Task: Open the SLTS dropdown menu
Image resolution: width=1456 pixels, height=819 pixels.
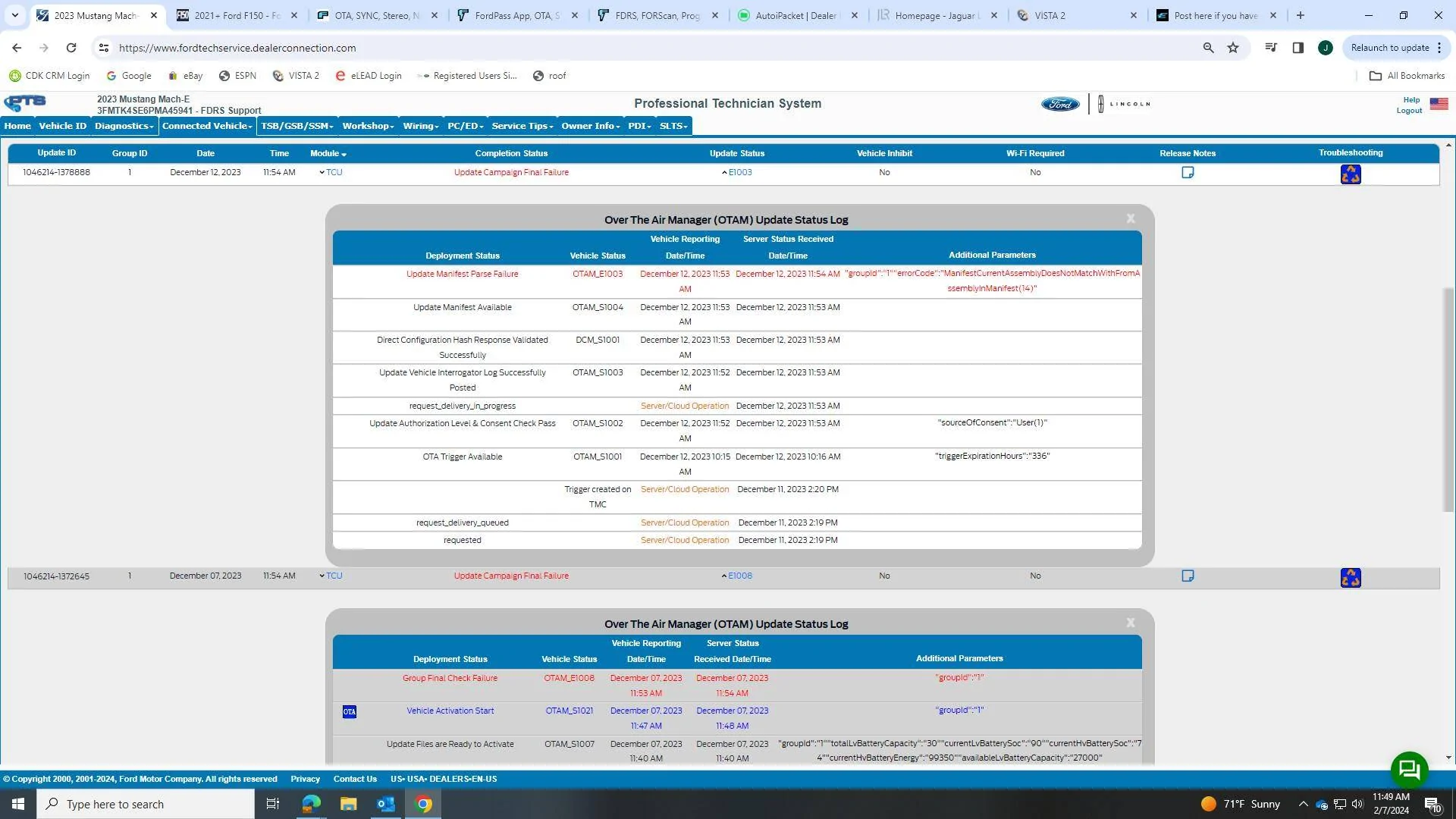Action: click(673, 126)
